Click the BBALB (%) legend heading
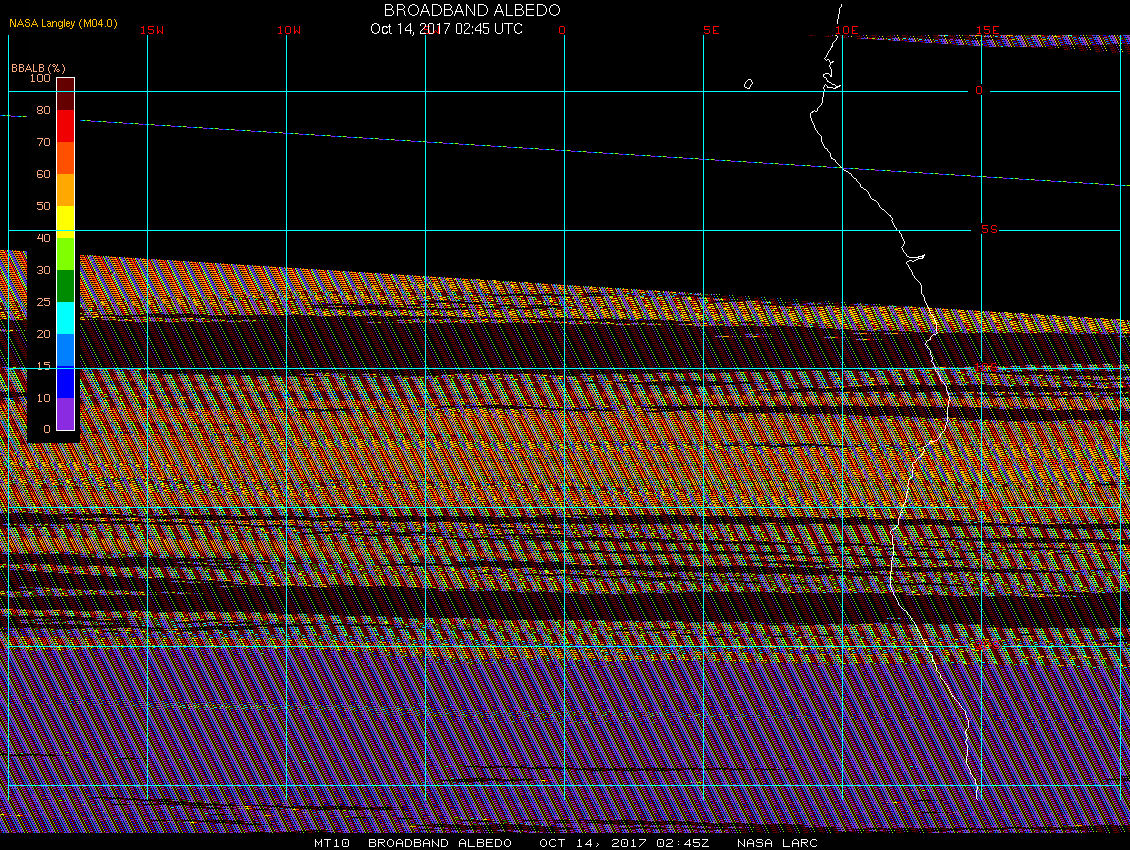This screenshot has width=1130, height=850. (38, 67)
